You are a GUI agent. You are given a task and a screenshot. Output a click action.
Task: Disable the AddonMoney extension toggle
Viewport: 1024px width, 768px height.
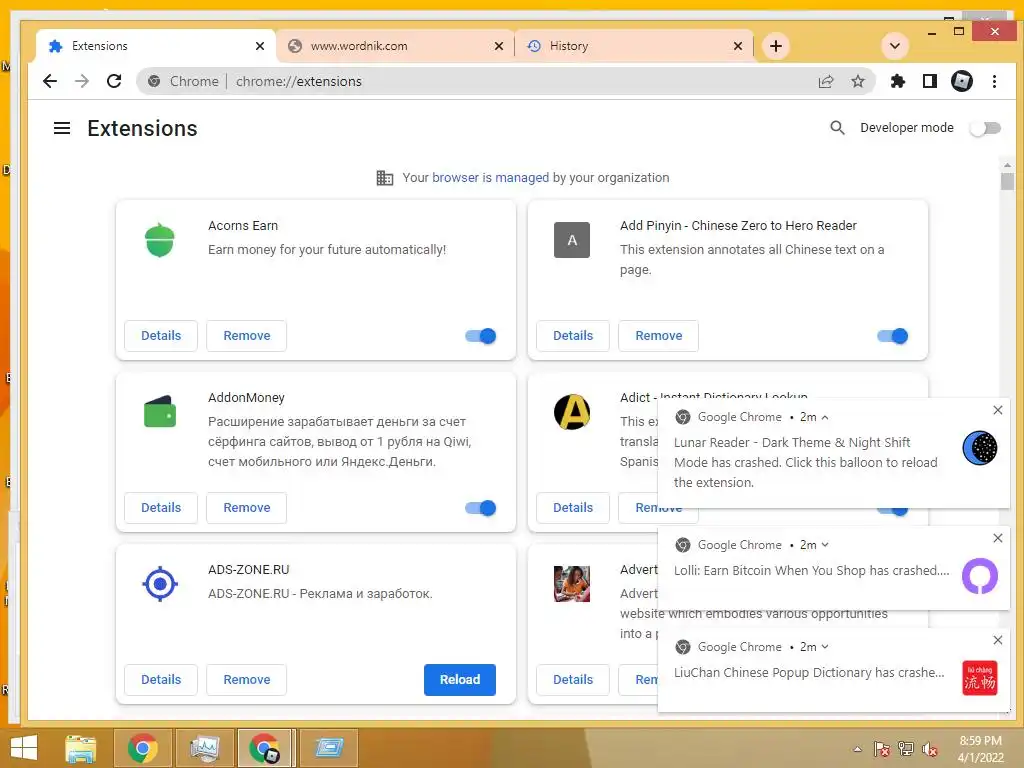[481, 507]
